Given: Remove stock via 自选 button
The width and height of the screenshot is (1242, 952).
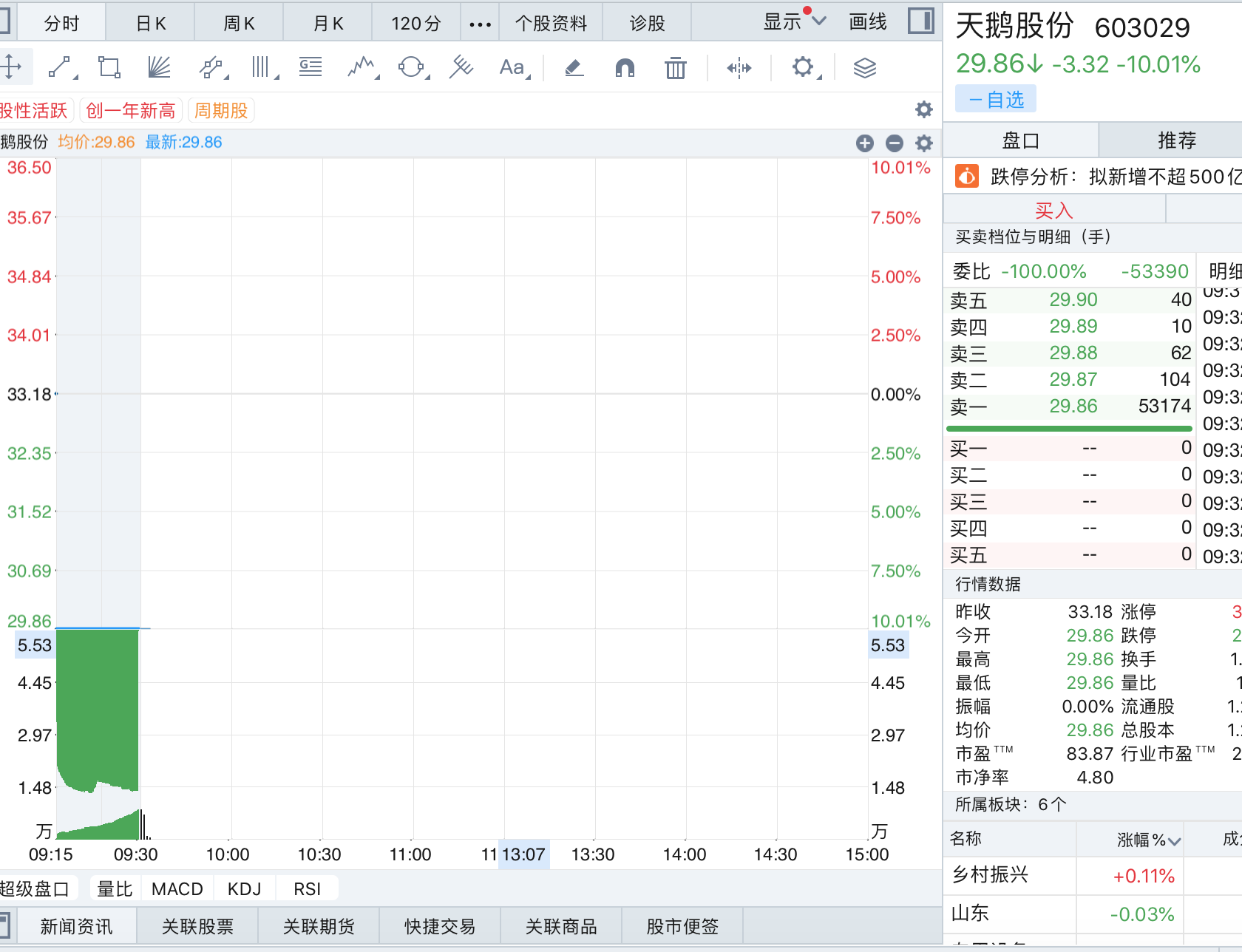Looking at the screenshot, I should 995,99.
